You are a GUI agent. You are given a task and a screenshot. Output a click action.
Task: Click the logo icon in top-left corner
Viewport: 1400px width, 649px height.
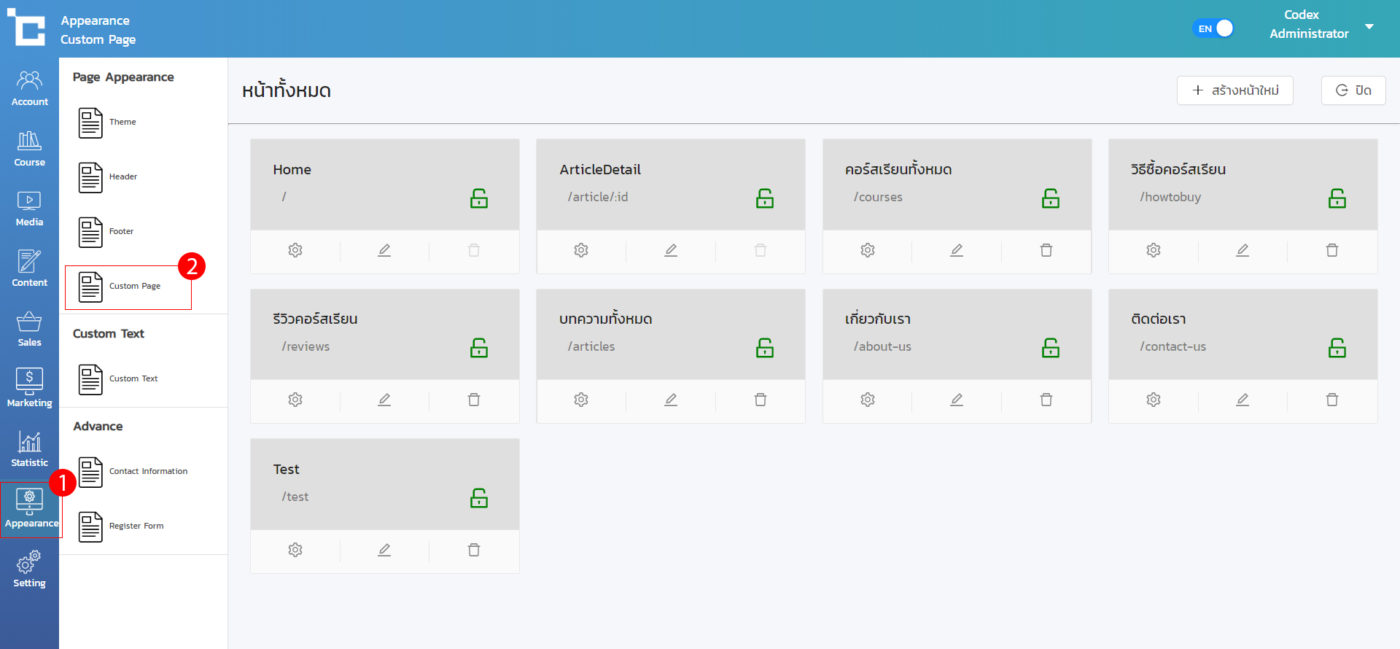(x=26, y=28)
